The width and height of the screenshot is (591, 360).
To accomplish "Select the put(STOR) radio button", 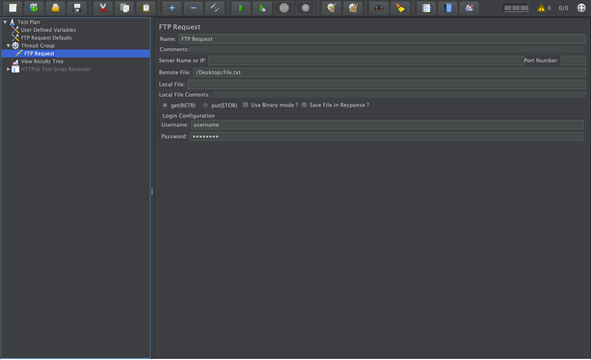I will [x=205, y=105].
